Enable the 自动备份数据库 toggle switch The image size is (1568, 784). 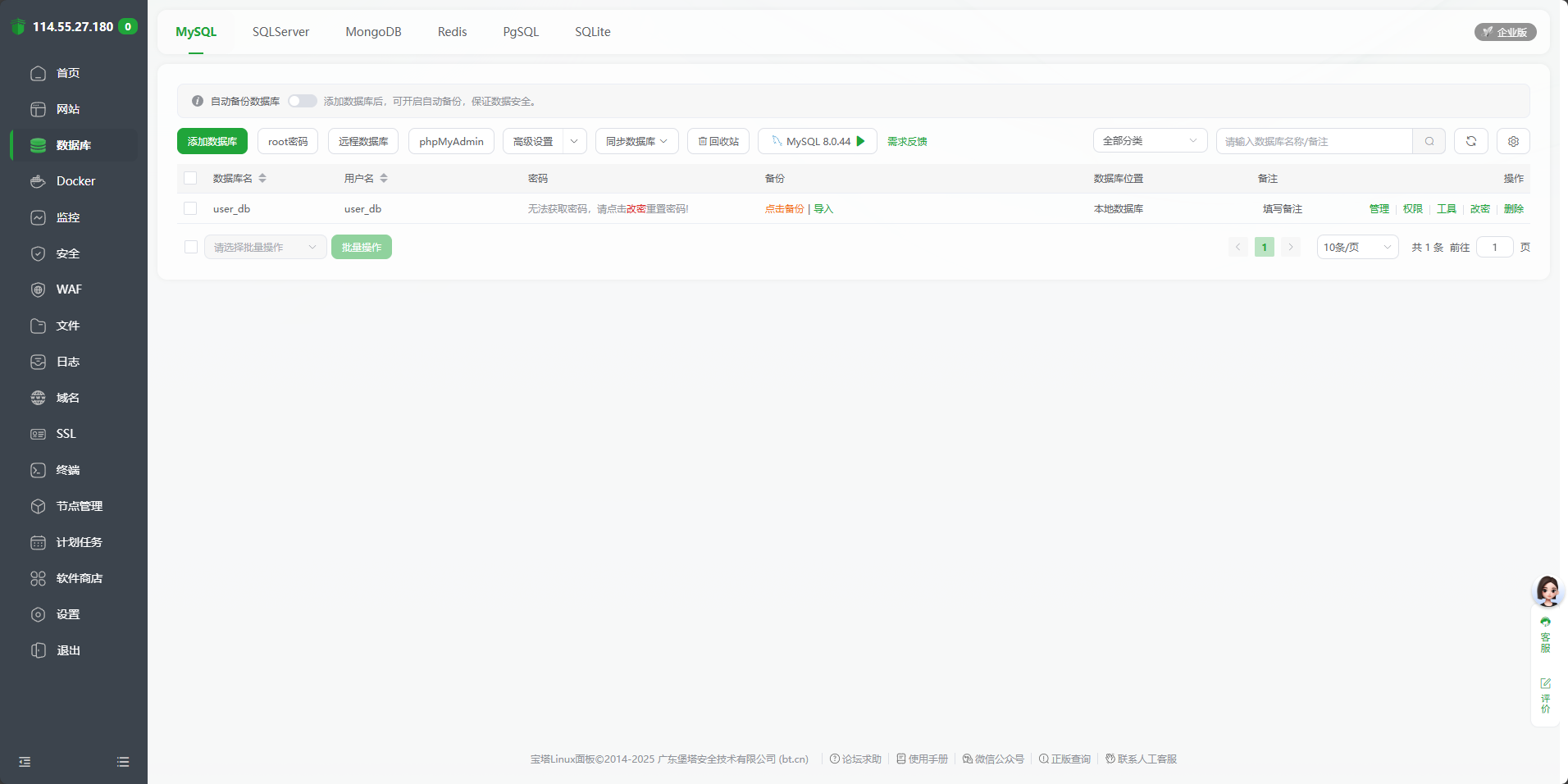pos(302,100)
